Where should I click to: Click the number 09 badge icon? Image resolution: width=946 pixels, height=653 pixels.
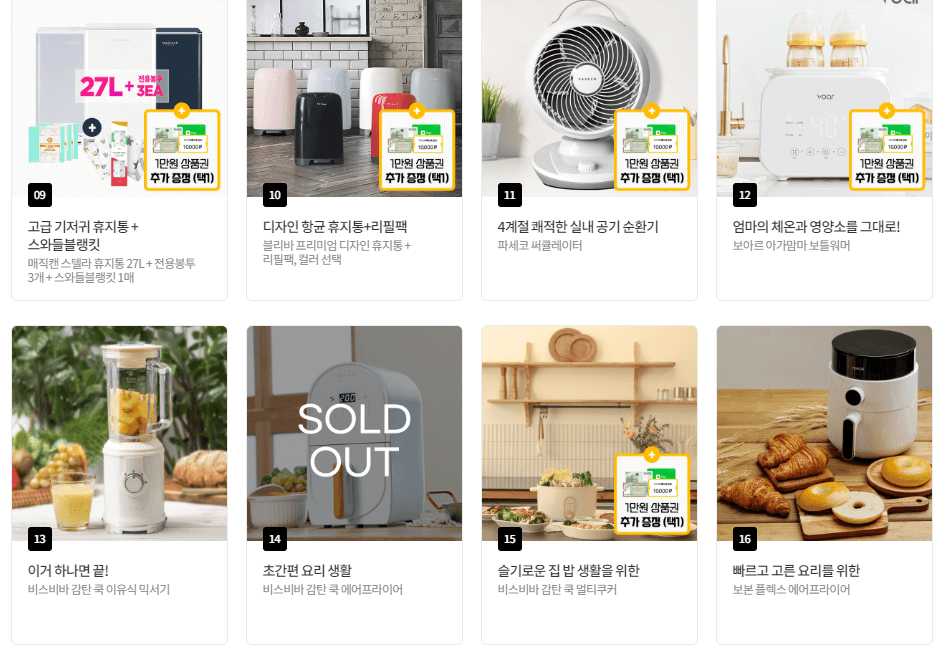pyautogui.click(x=40, y=195)
